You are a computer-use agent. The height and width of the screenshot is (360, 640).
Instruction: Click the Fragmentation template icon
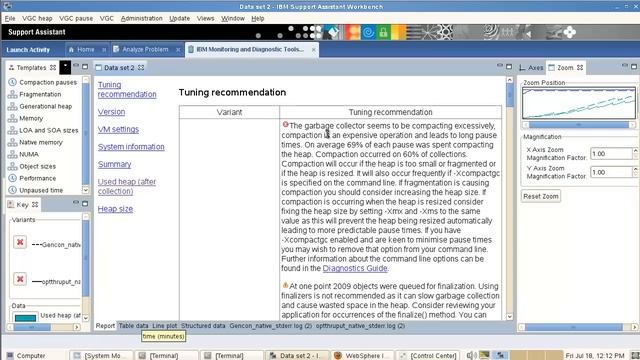[13, 94]
